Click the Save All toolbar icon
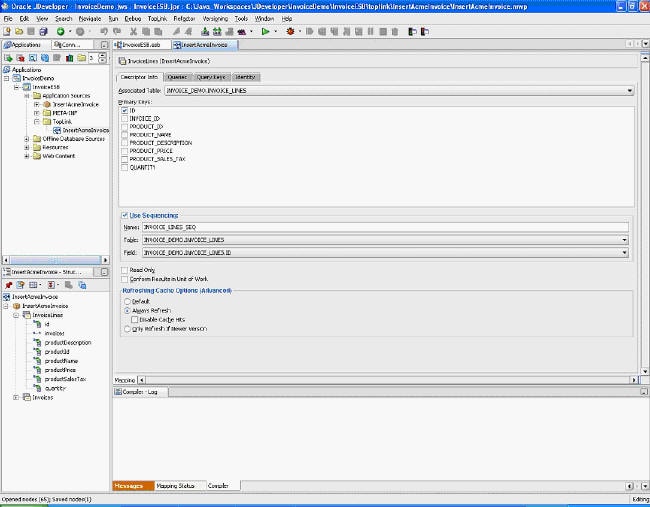Screen dimensions: 650x507 pyautogui.click(x=43, y=32)
